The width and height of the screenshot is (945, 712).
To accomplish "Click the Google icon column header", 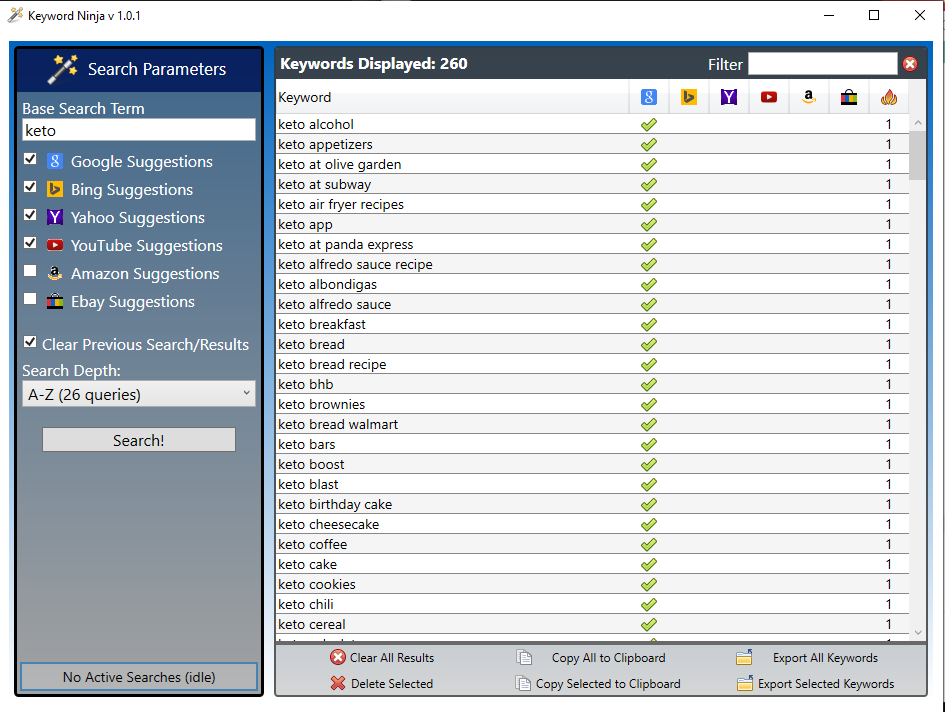I will 648,96.
